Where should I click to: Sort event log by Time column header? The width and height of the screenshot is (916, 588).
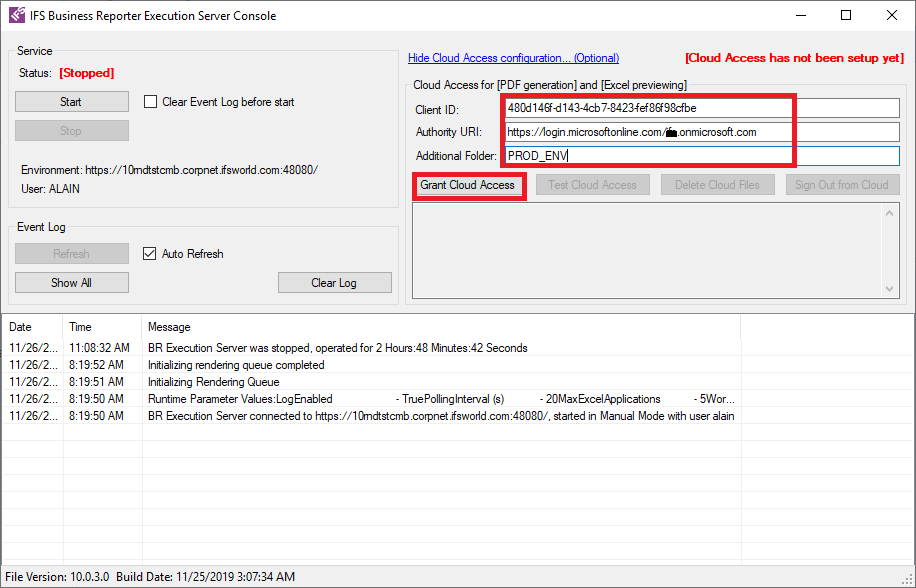tap(102, 327)
